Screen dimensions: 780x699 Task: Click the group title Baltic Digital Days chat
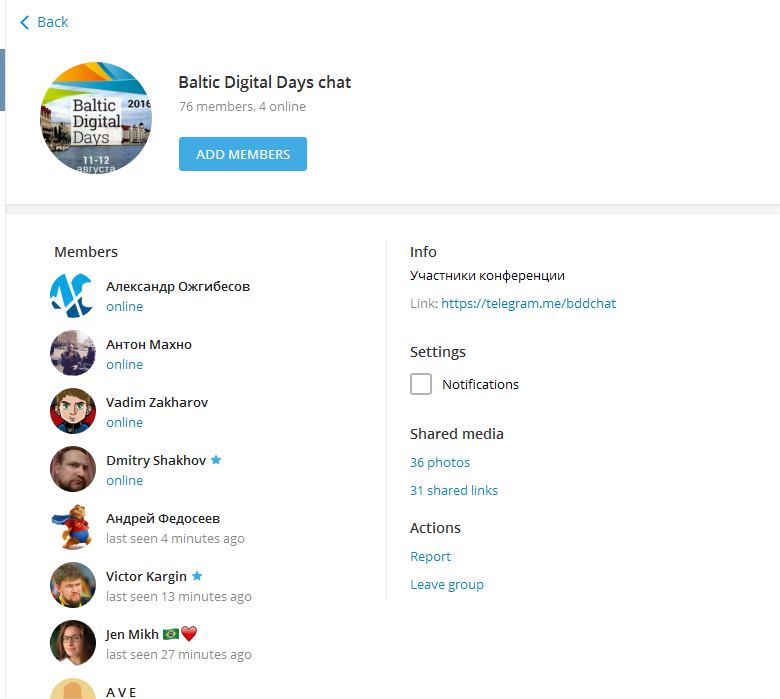point(265,82)
